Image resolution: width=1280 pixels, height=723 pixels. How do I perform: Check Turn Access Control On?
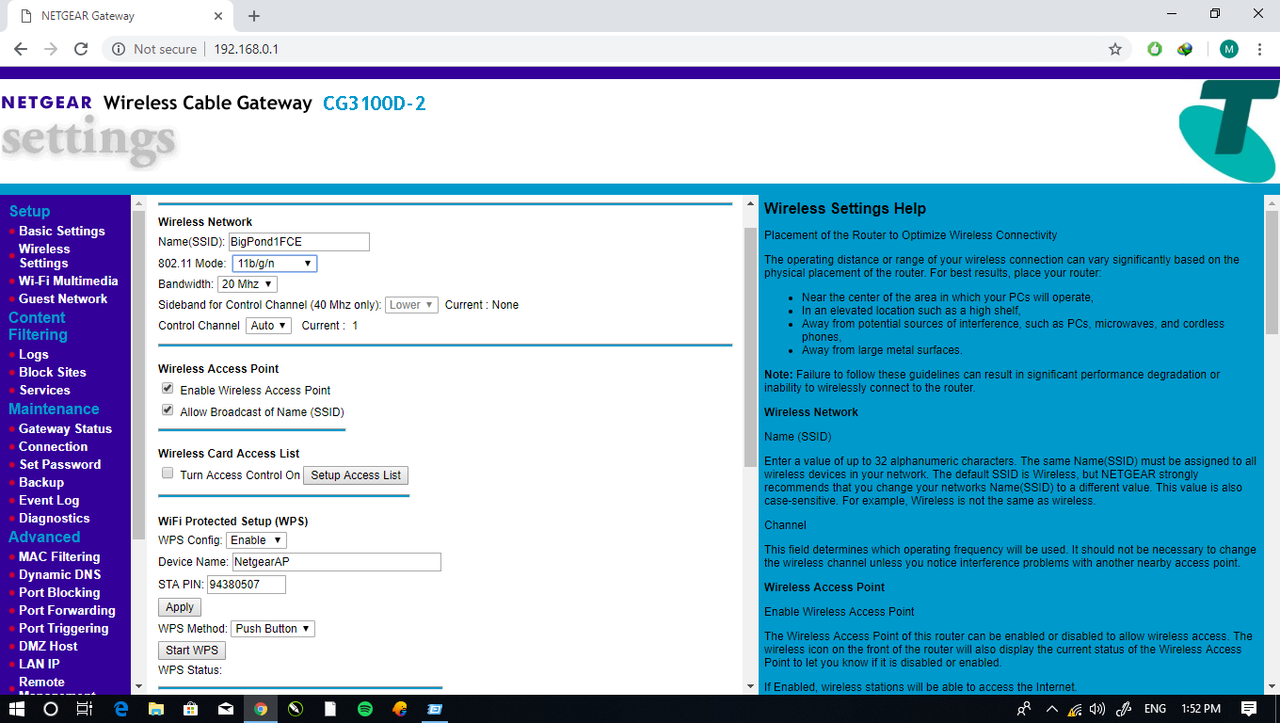(x=168, y=474)
